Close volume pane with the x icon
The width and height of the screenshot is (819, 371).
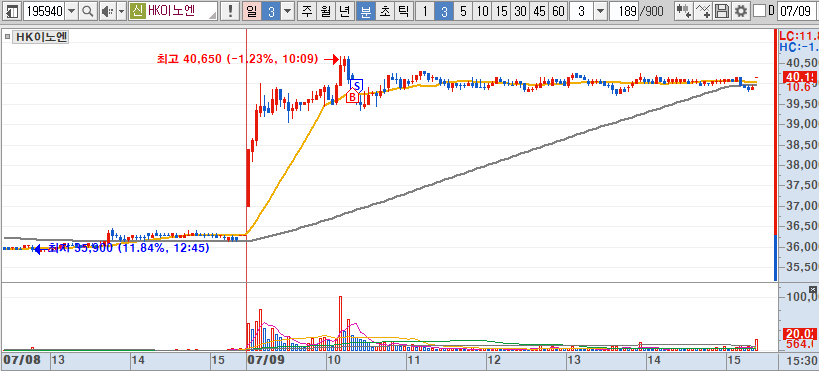(813, 289)
